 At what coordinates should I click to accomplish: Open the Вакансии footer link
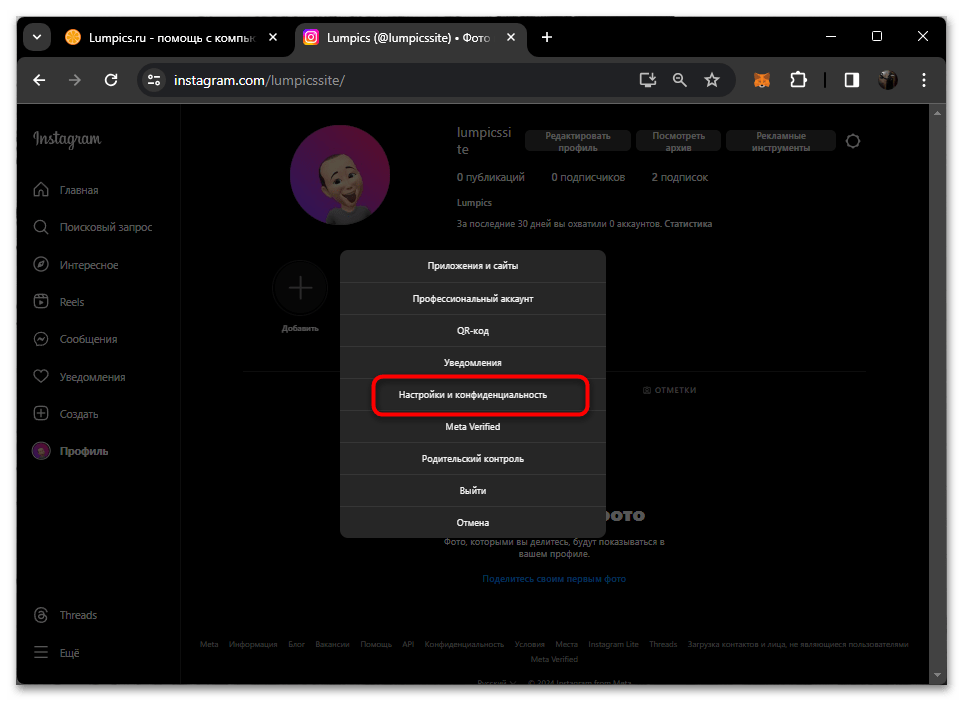click(332, 644)
